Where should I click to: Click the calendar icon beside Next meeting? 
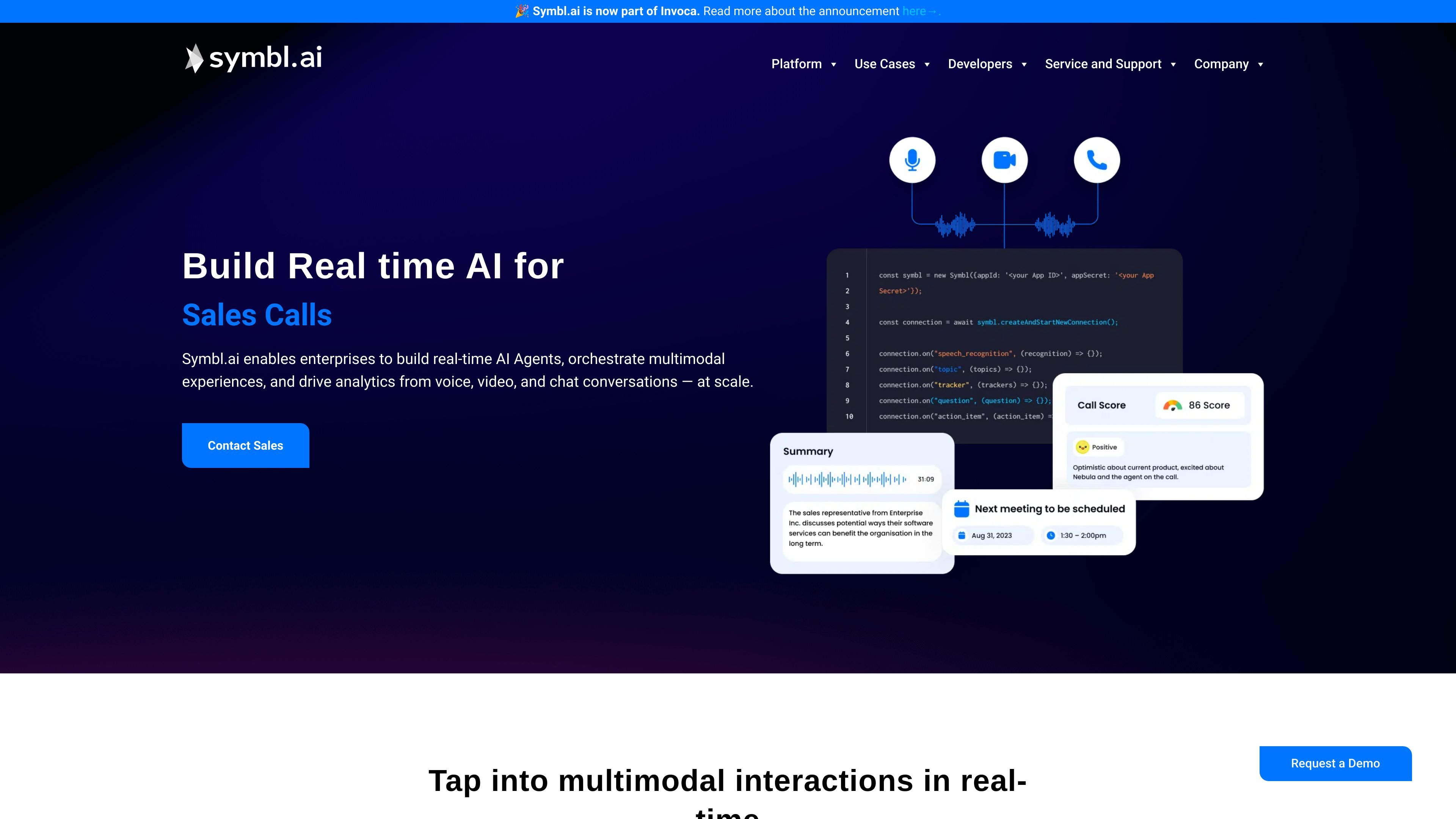[962, 509]
